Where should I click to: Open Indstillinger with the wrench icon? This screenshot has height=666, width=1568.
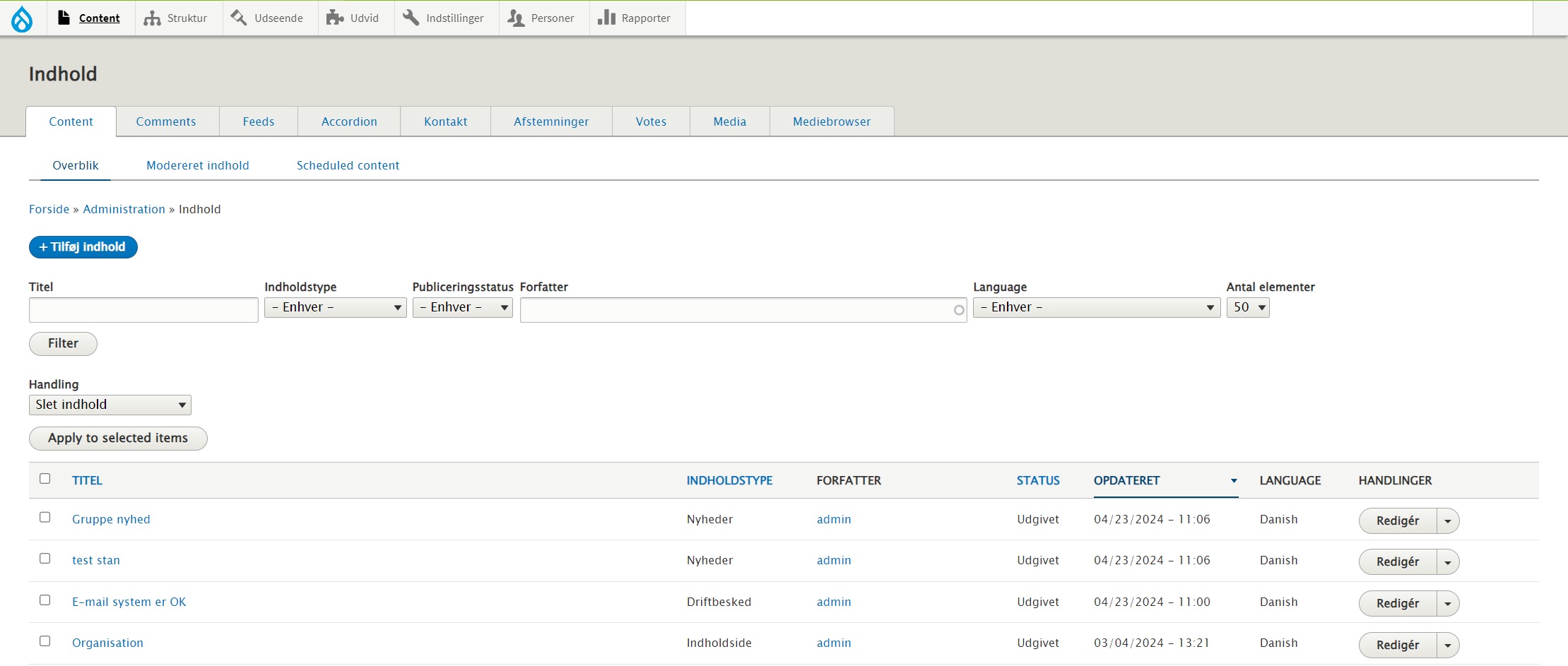pos(411,18)
